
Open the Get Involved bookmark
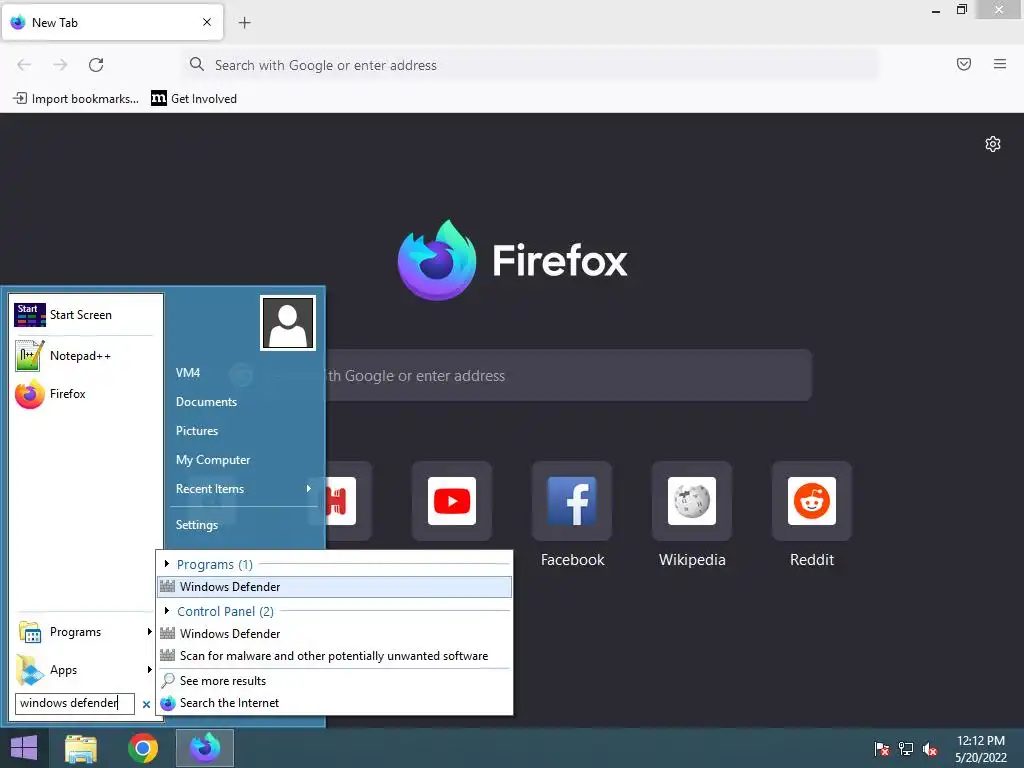(x=194, y=99)
